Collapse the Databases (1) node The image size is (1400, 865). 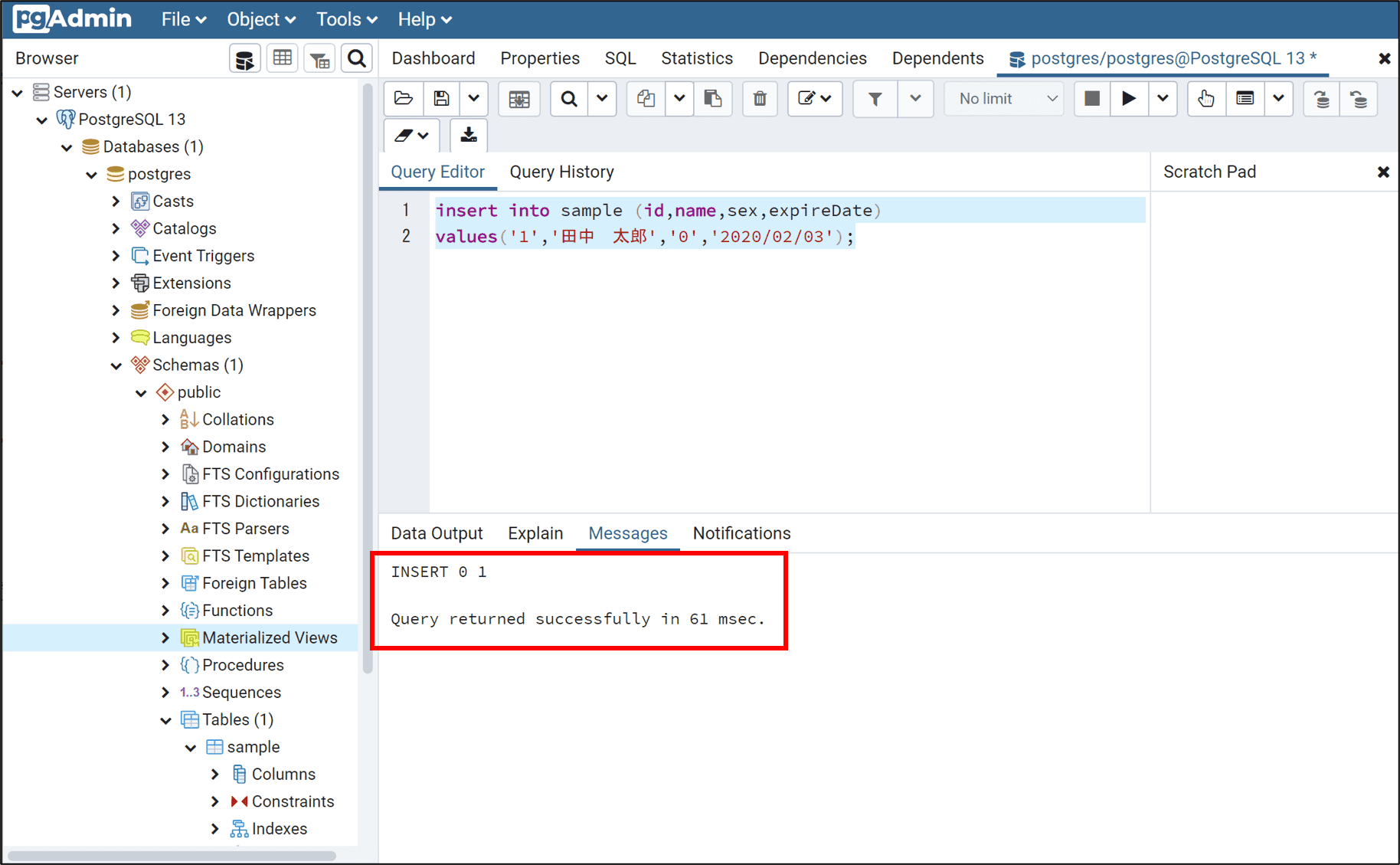tap(67, 147)
